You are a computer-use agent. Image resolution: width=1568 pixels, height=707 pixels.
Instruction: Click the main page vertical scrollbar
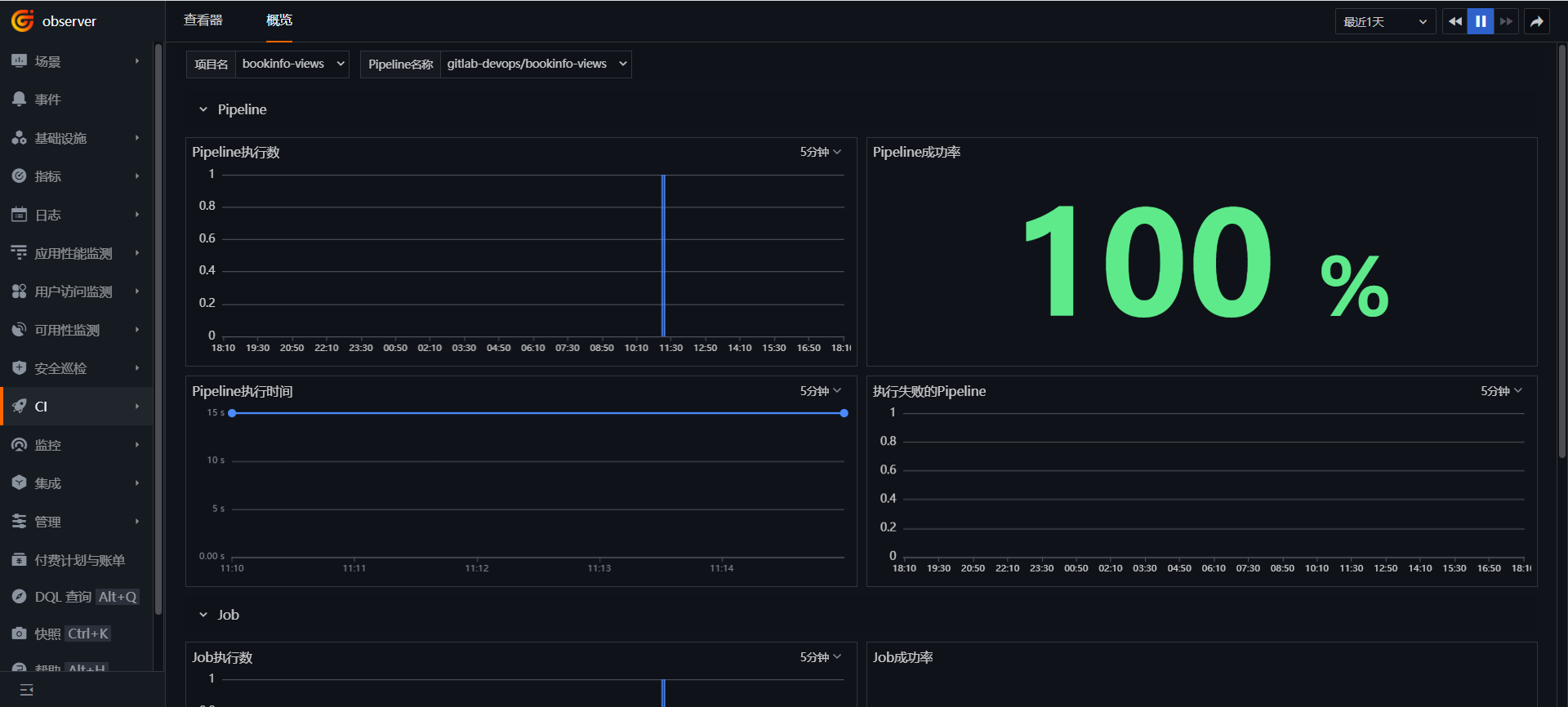(x=1561, y=245)
